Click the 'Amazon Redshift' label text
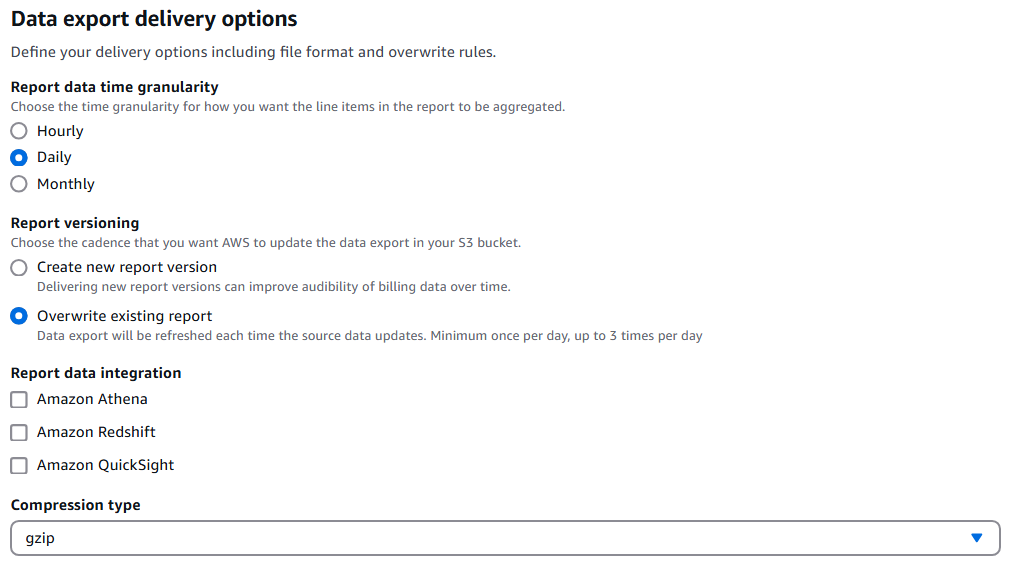The height and width of the screenshot is (568, 1017). [x=96, y=432]
